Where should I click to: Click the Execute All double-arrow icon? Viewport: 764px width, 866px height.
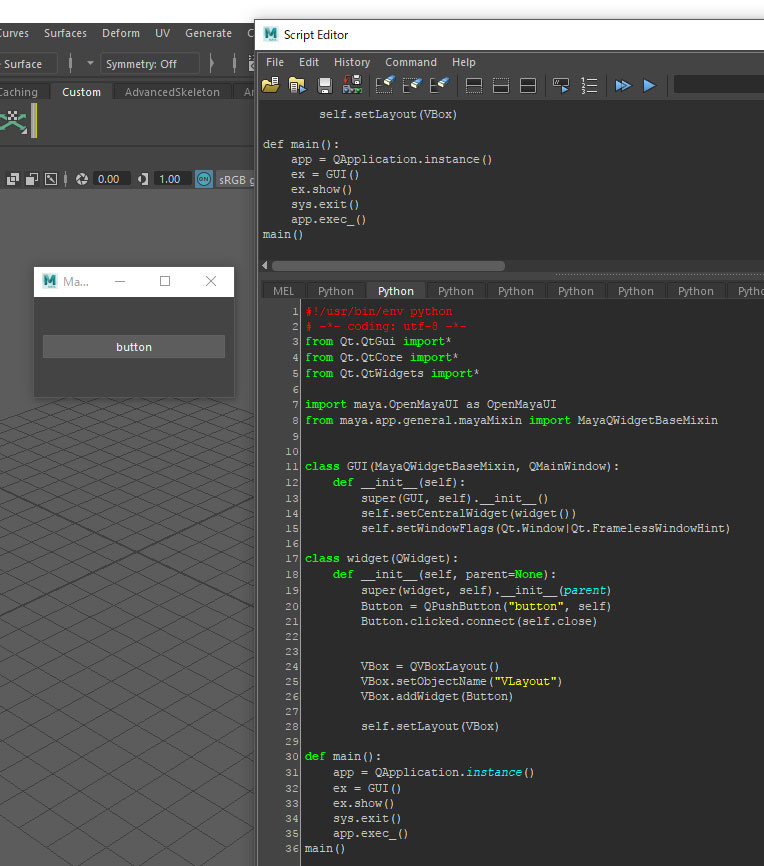click(622, 86)
